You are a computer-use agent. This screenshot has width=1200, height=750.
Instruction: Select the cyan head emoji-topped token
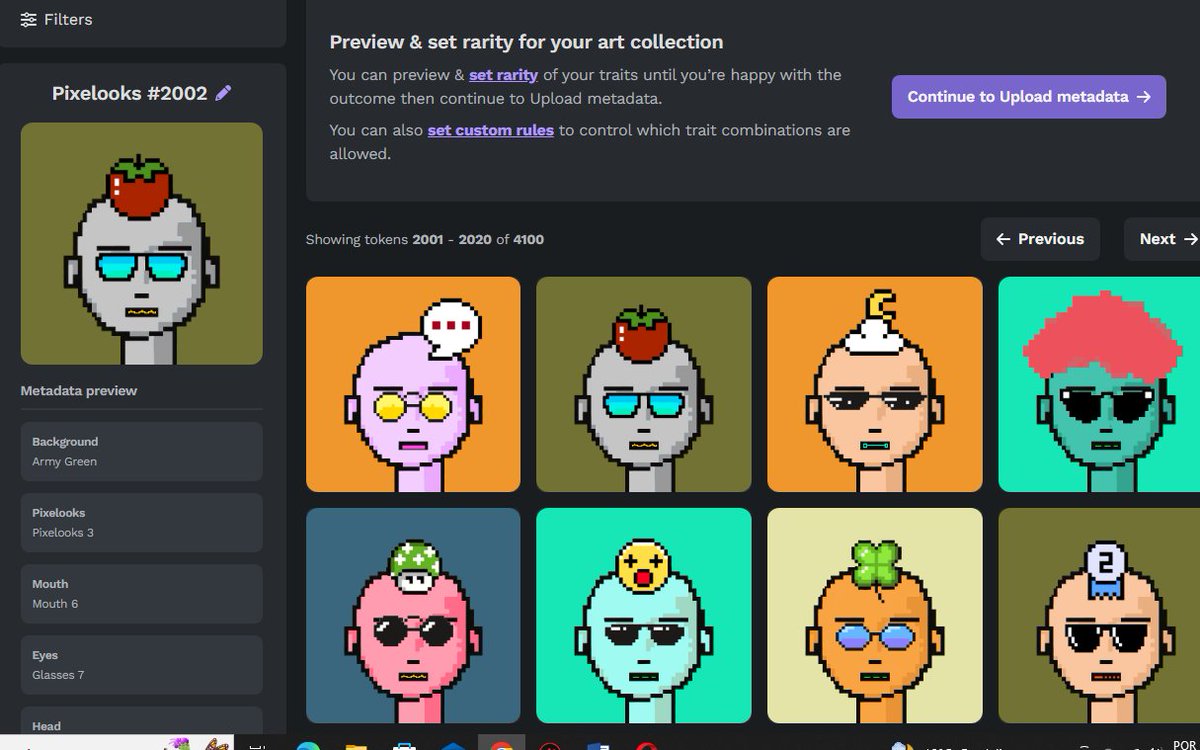pos(643,615)
